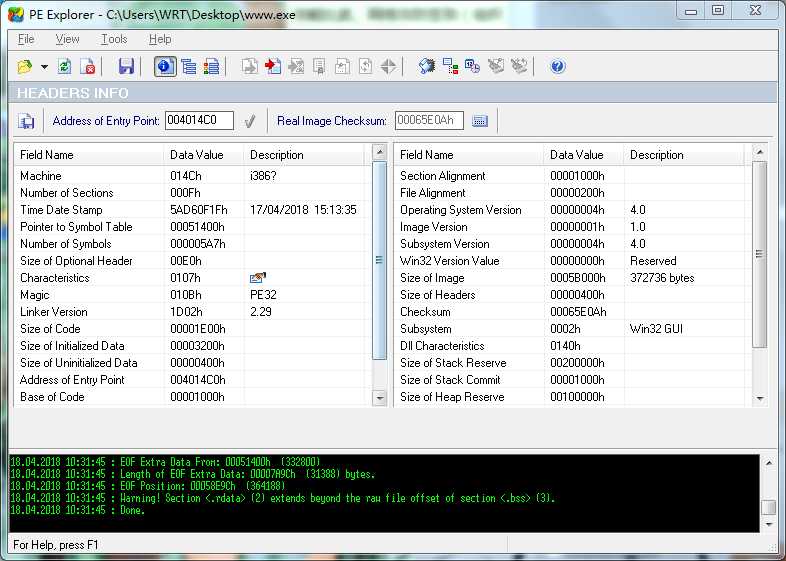The height and width of the screenshot is (561, 786).
Task: Click the grayed Export viewer icon
Action: [250, 66]
